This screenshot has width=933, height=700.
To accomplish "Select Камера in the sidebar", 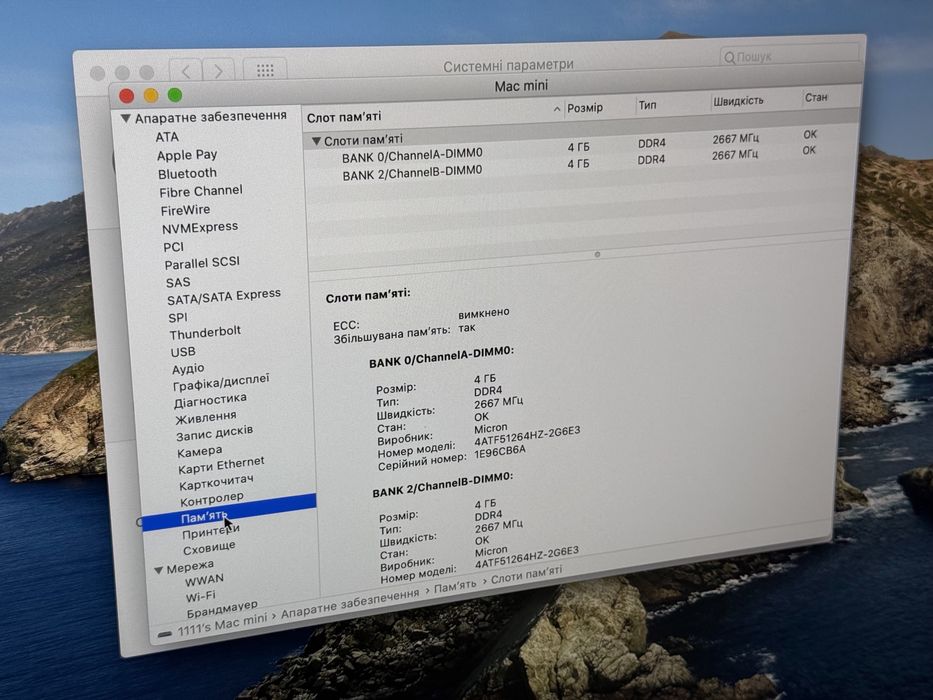I will (199, 452).
